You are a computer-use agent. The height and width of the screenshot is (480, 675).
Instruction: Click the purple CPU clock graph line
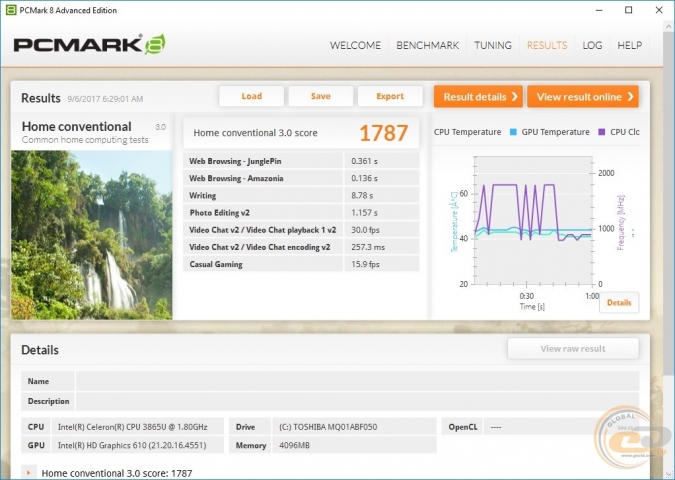coord(504,185)
